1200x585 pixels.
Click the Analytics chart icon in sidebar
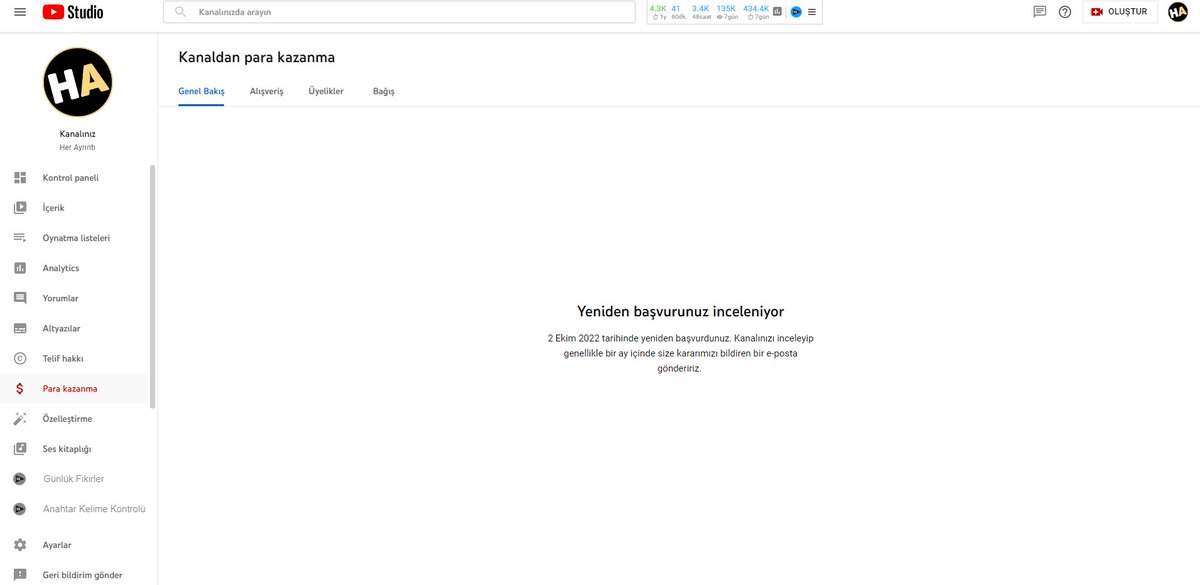click(x=20, y=268)
